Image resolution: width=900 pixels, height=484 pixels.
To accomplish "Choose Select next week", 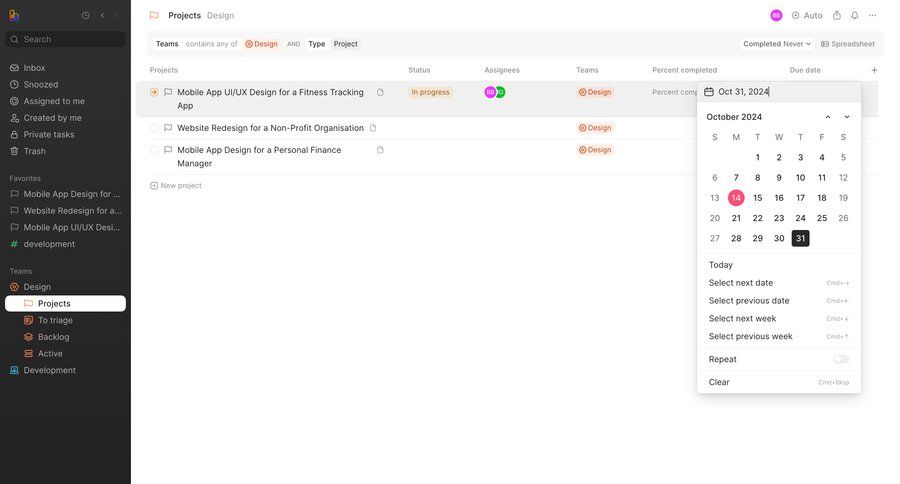I will (x=779, y=318).
